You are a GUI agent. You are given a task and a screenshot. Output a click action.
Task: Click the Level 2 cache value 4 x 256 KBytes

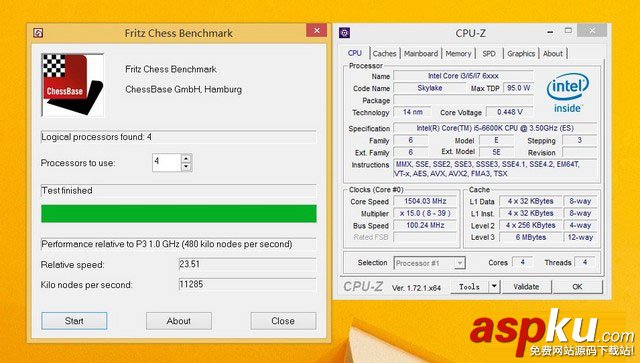pyautogui.click(x=530, y=225)
